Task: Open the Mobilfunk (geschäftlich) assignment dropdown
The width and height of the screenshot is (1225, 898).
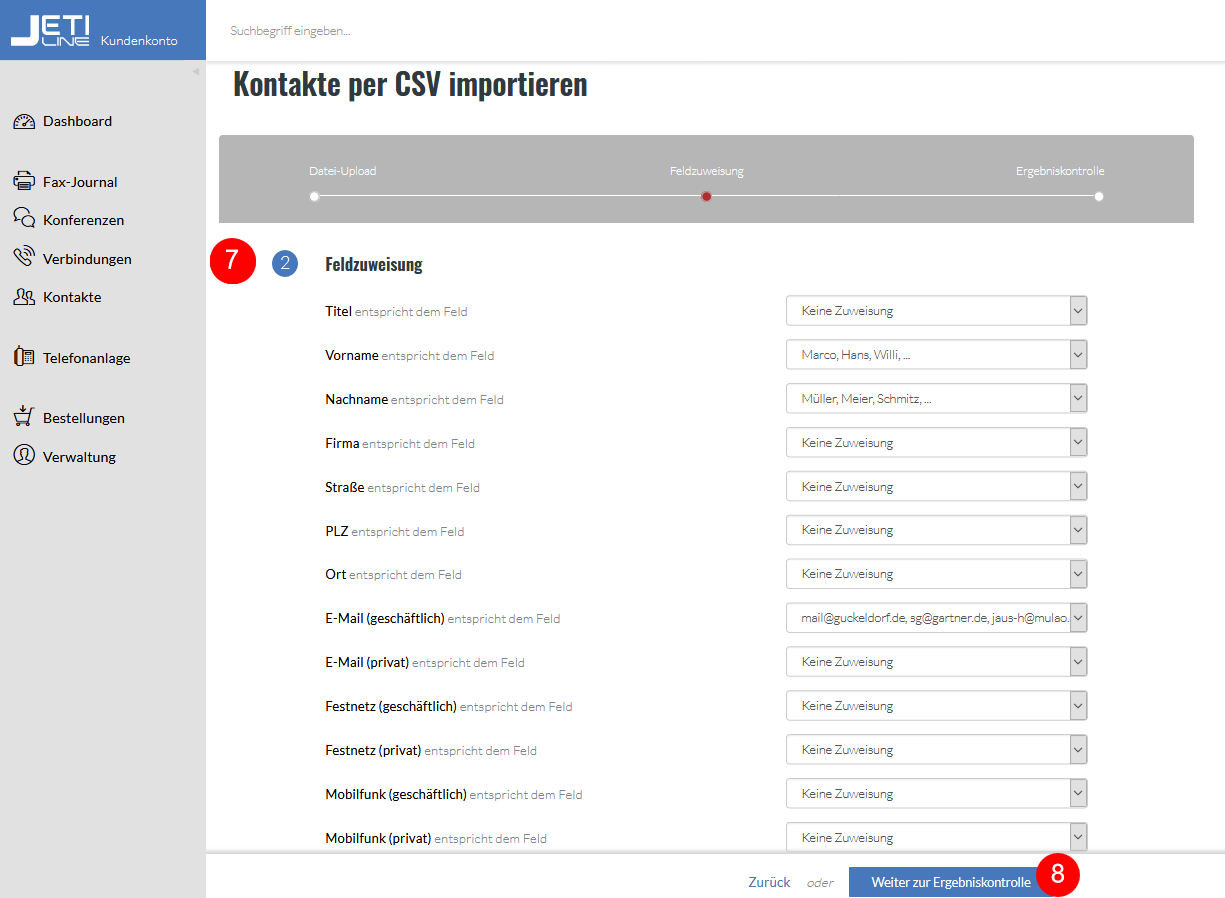Action: point(936,794)
